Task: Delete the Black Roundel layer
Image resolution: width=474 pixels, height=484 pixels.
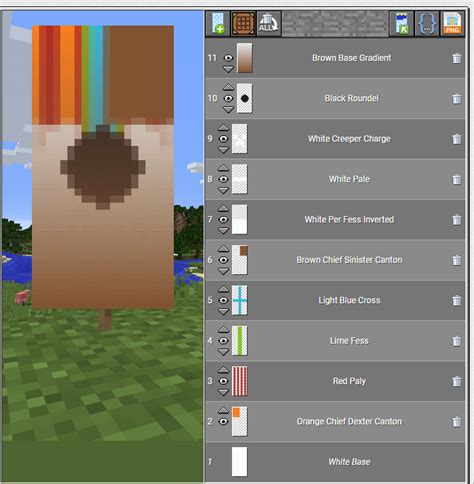Action: point(457,98)
